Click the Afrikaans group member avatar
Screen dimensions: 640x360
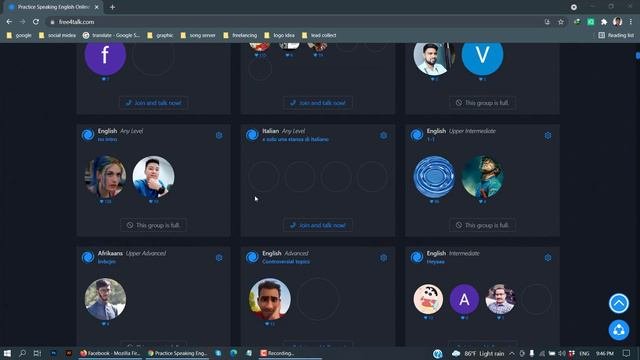coord(105,299)
